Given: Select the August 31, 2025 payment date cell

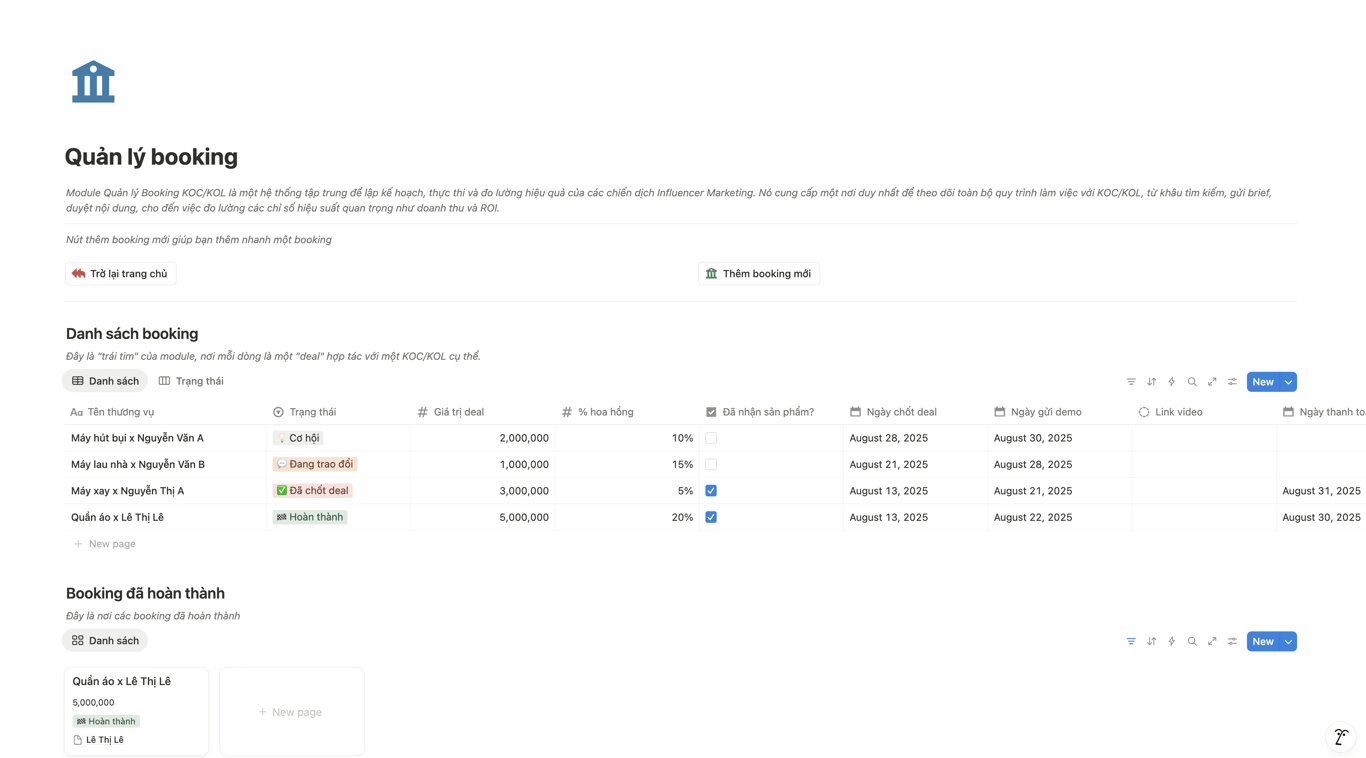Looking at the screenshot, I should click(x=1321, y=491).
